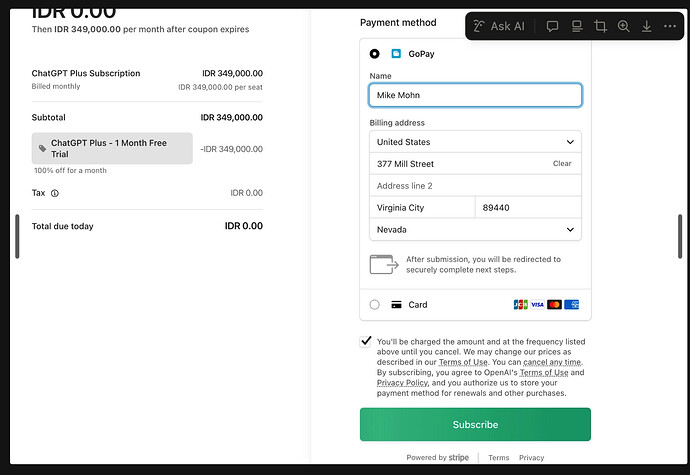Click the highlight marker tool icon
The image size is (690, 475).
click(x=576, y=26)
